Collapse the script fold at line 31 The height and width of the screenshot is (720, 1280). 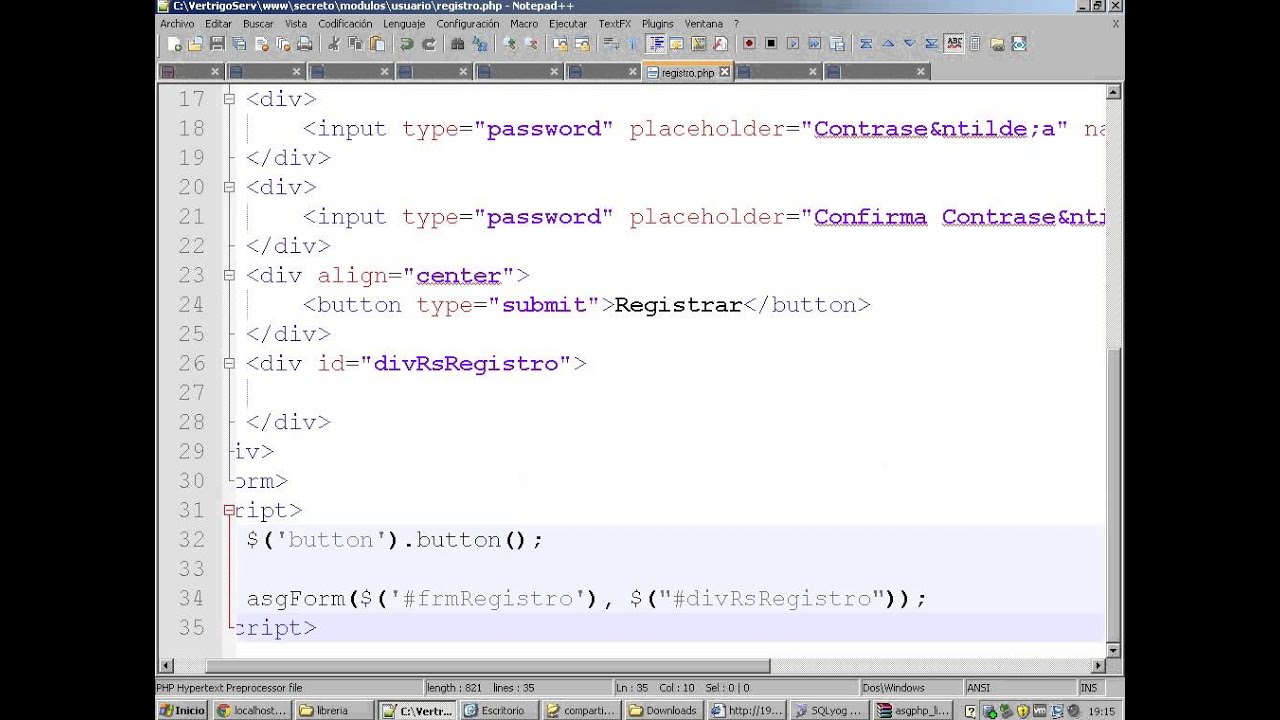point(229,510)
